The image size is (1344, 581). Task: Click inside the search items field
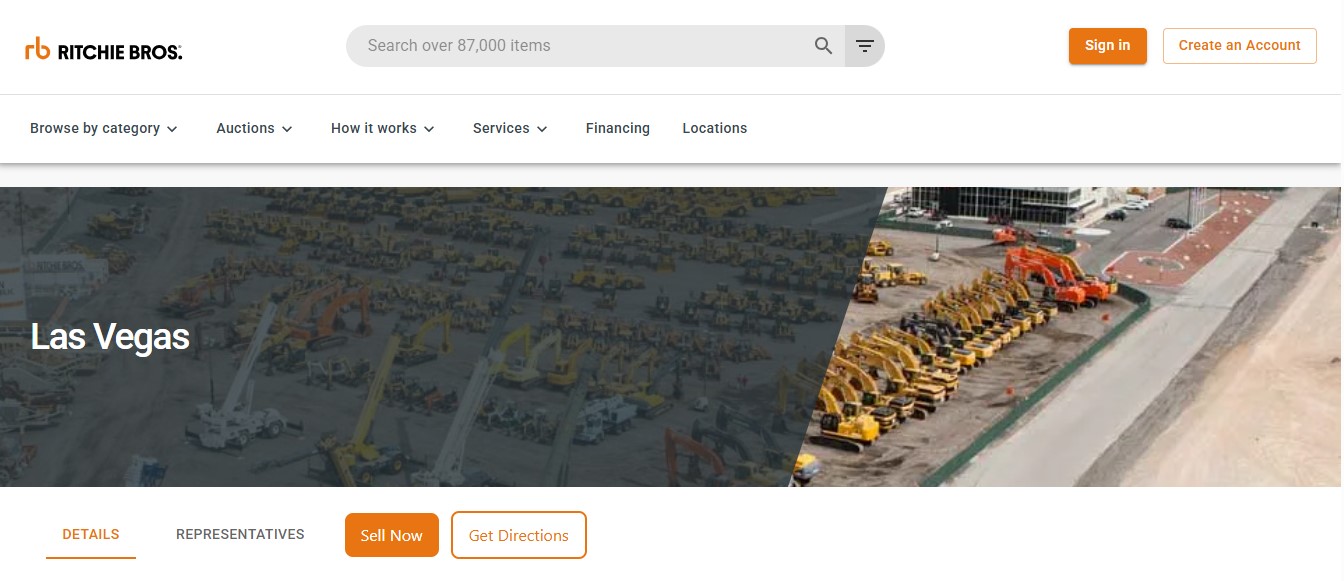(x=550, y=45)
